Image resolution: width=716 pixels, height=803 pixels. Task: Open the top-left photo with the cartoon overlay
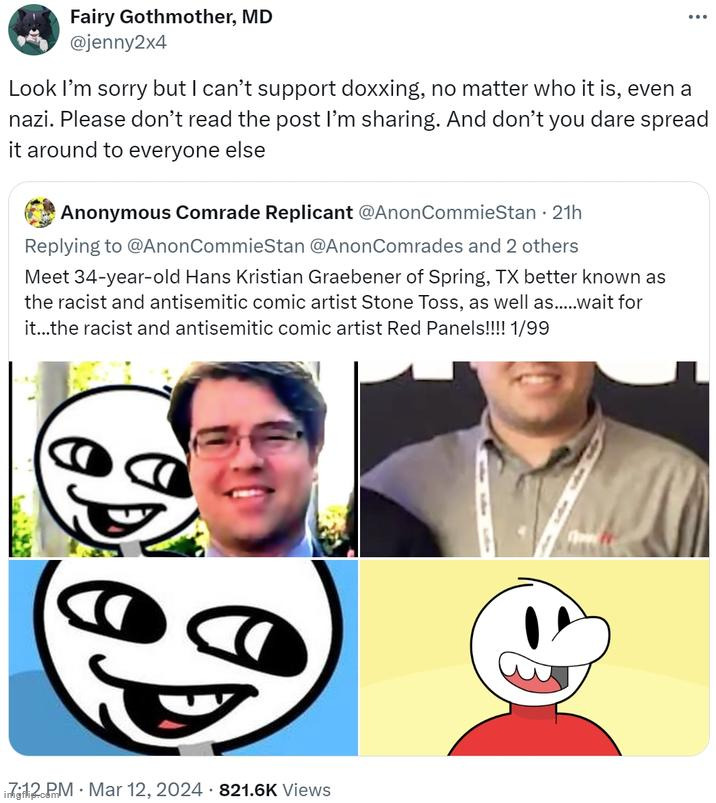point(183,459)
